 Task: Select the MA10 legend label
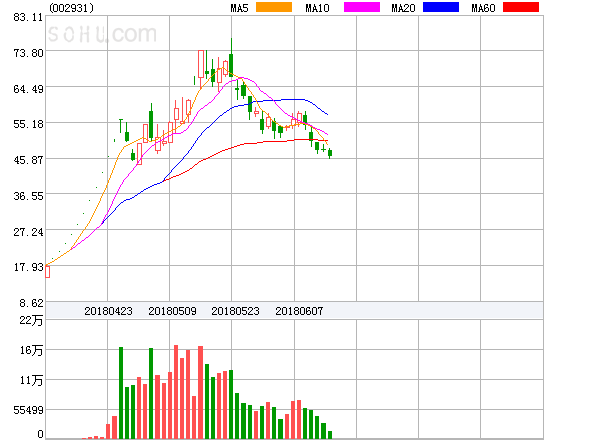(x=317, y=8)
